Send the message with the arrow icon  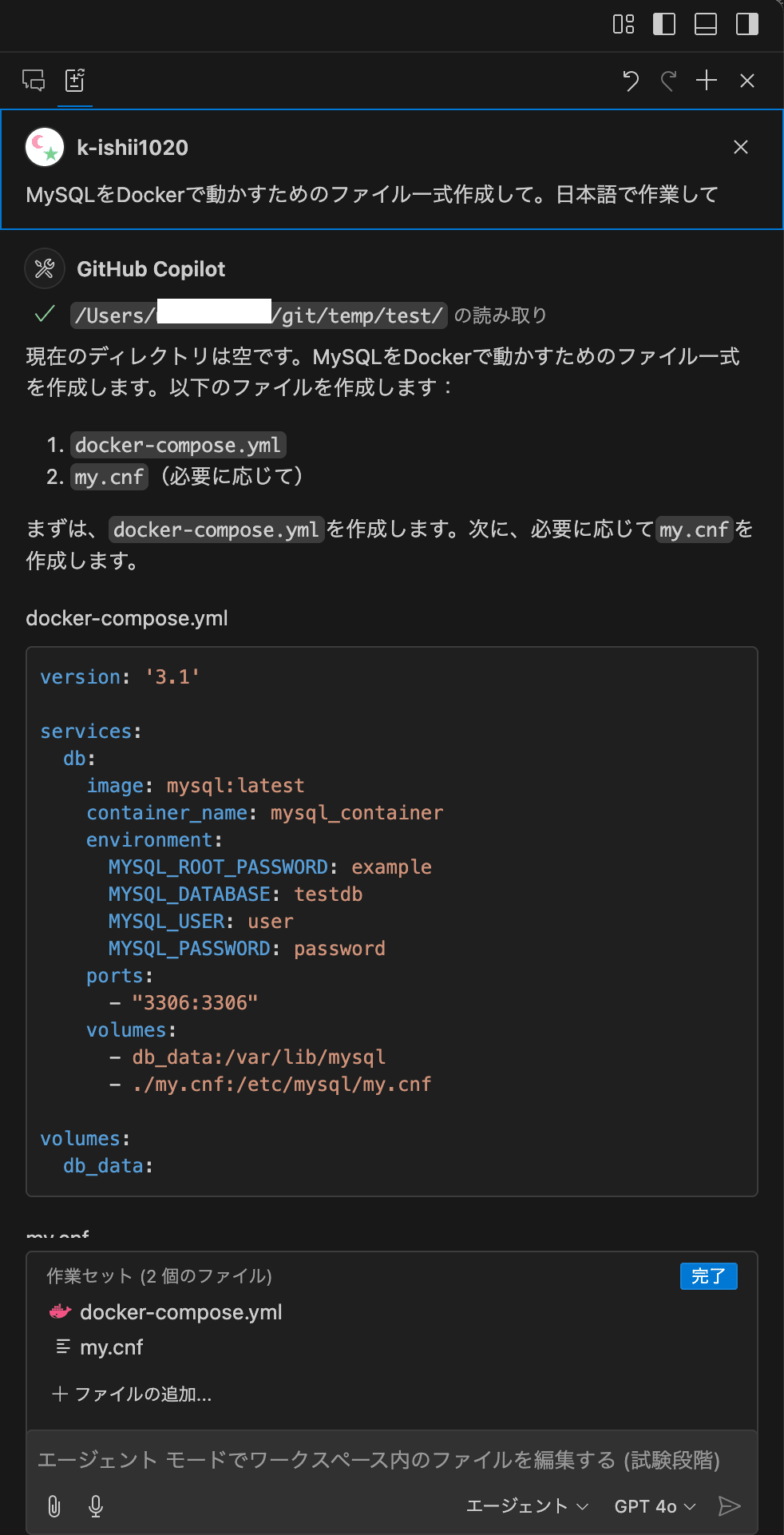pyautogui.click(x=730, y=1506)
